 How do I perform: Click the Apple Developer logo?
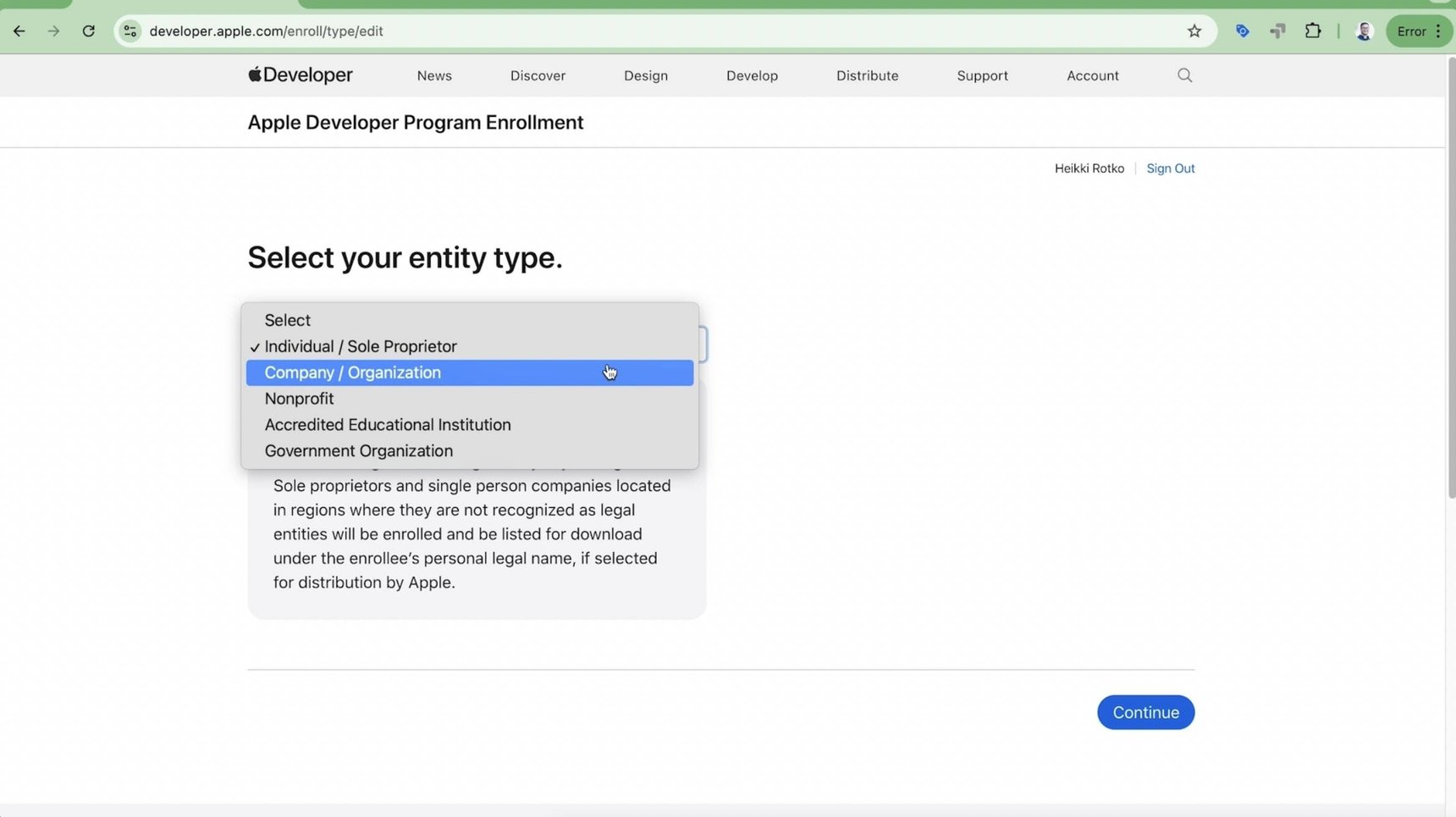(x=300, y=75)
